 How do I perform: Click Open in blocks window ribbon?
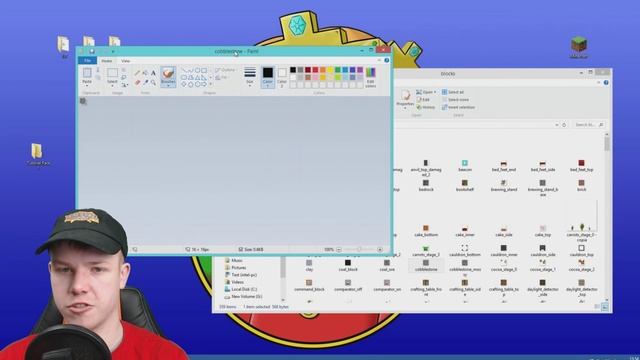[425, 92]
